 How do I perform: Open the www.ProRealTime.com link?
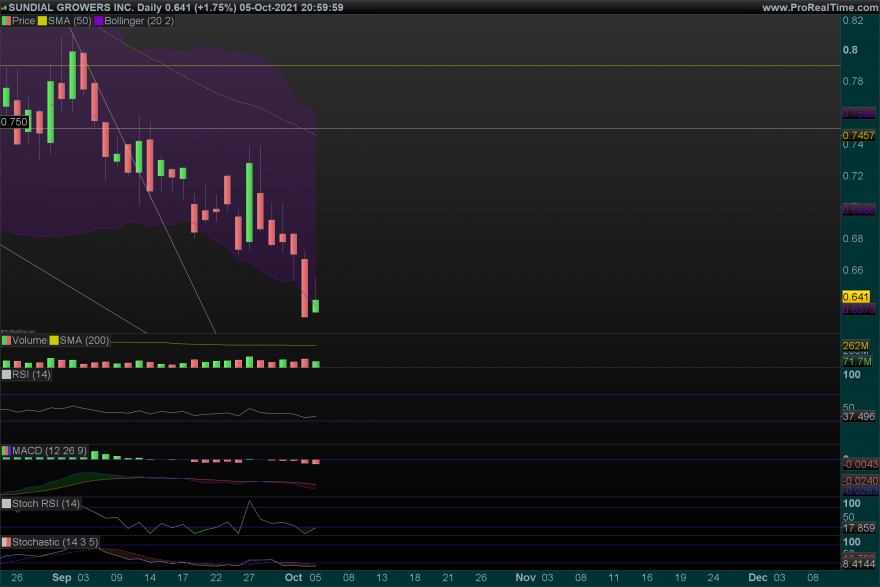click(820, 7)
